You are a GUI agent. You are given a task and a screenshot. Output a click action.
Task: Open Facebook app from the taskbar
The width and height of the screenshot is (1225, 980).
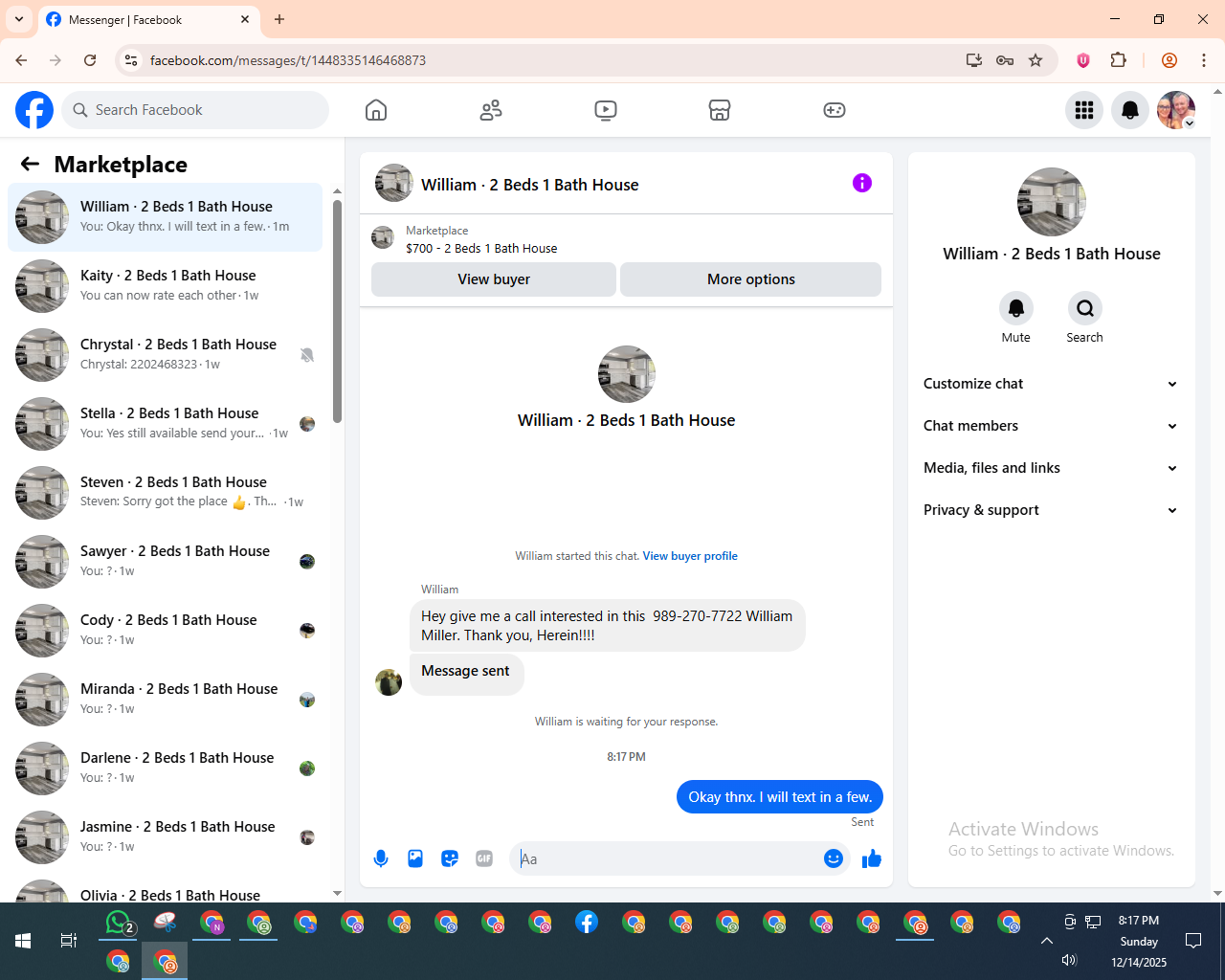587,923
